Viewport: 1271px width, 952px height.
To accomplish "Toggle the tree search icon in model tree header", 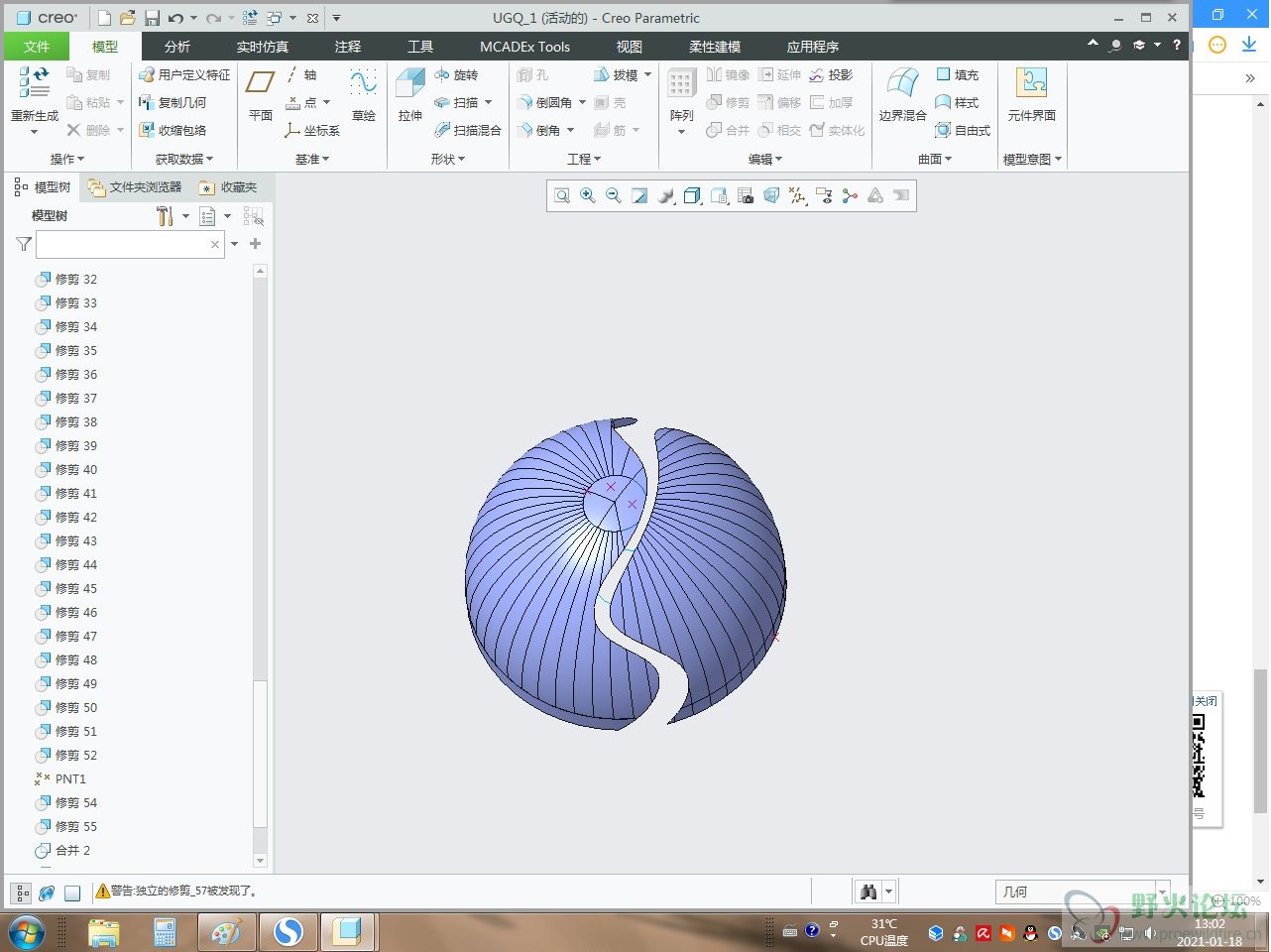I will [x=253, y=215].
